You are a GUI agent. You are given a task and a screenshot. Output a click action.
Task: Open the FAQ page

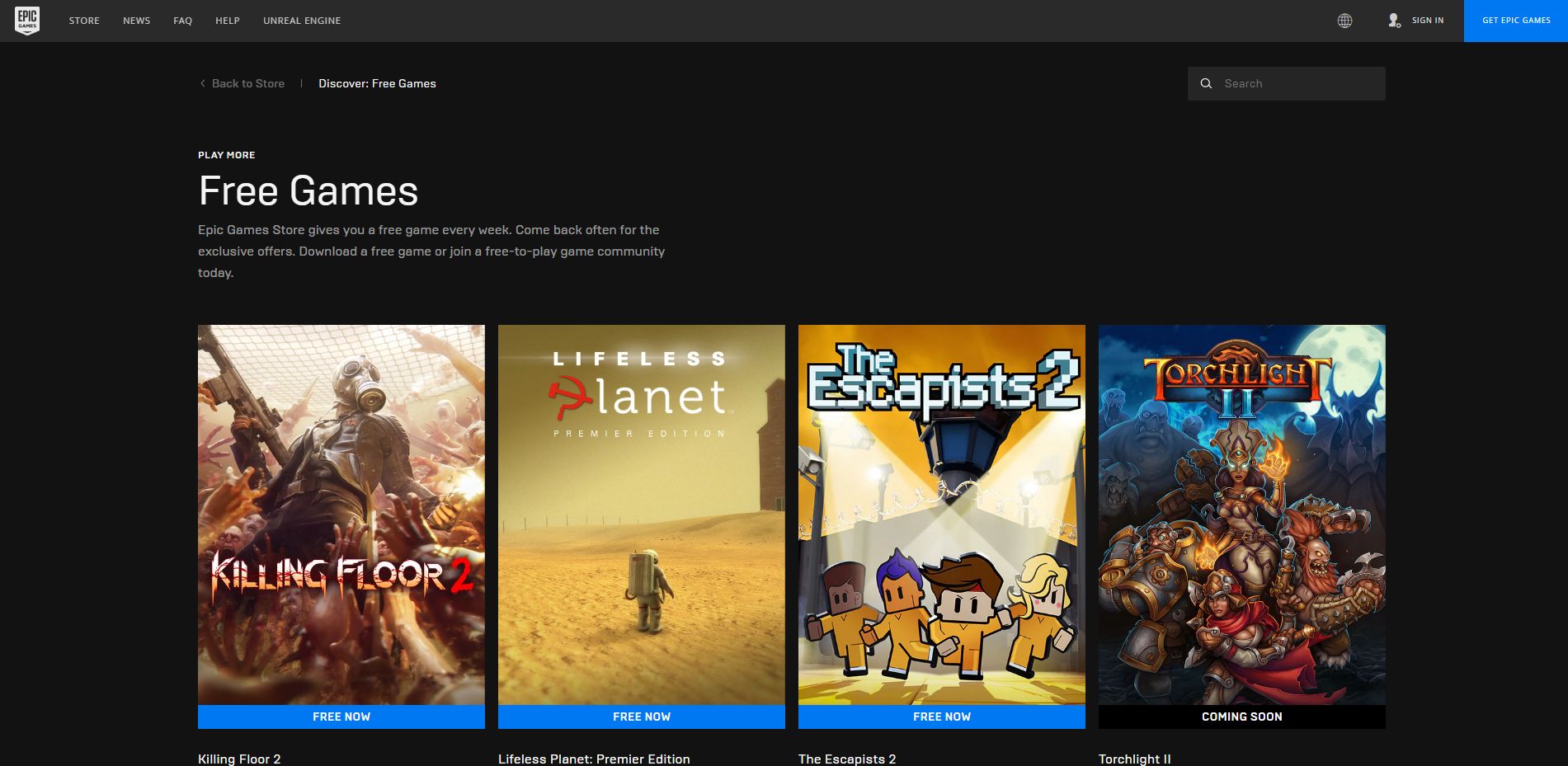[183, 21]
